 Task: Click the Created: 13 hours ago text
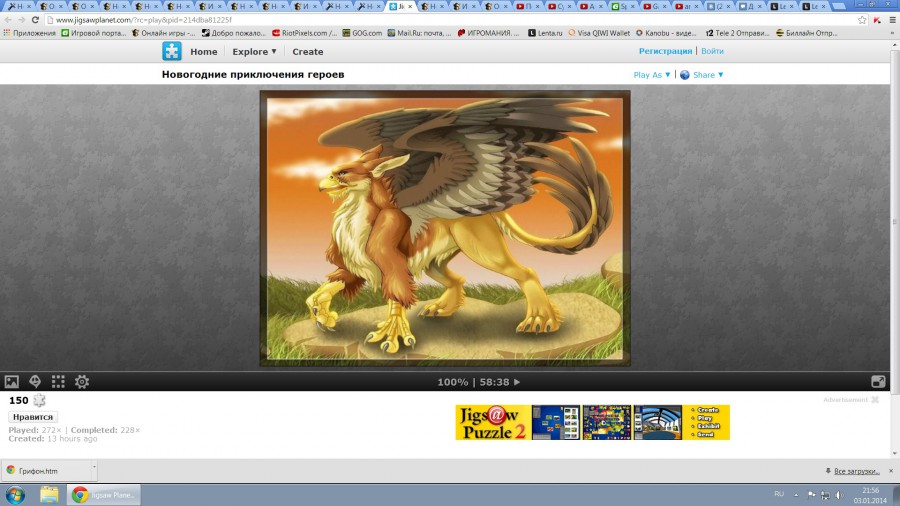point(53,439)
